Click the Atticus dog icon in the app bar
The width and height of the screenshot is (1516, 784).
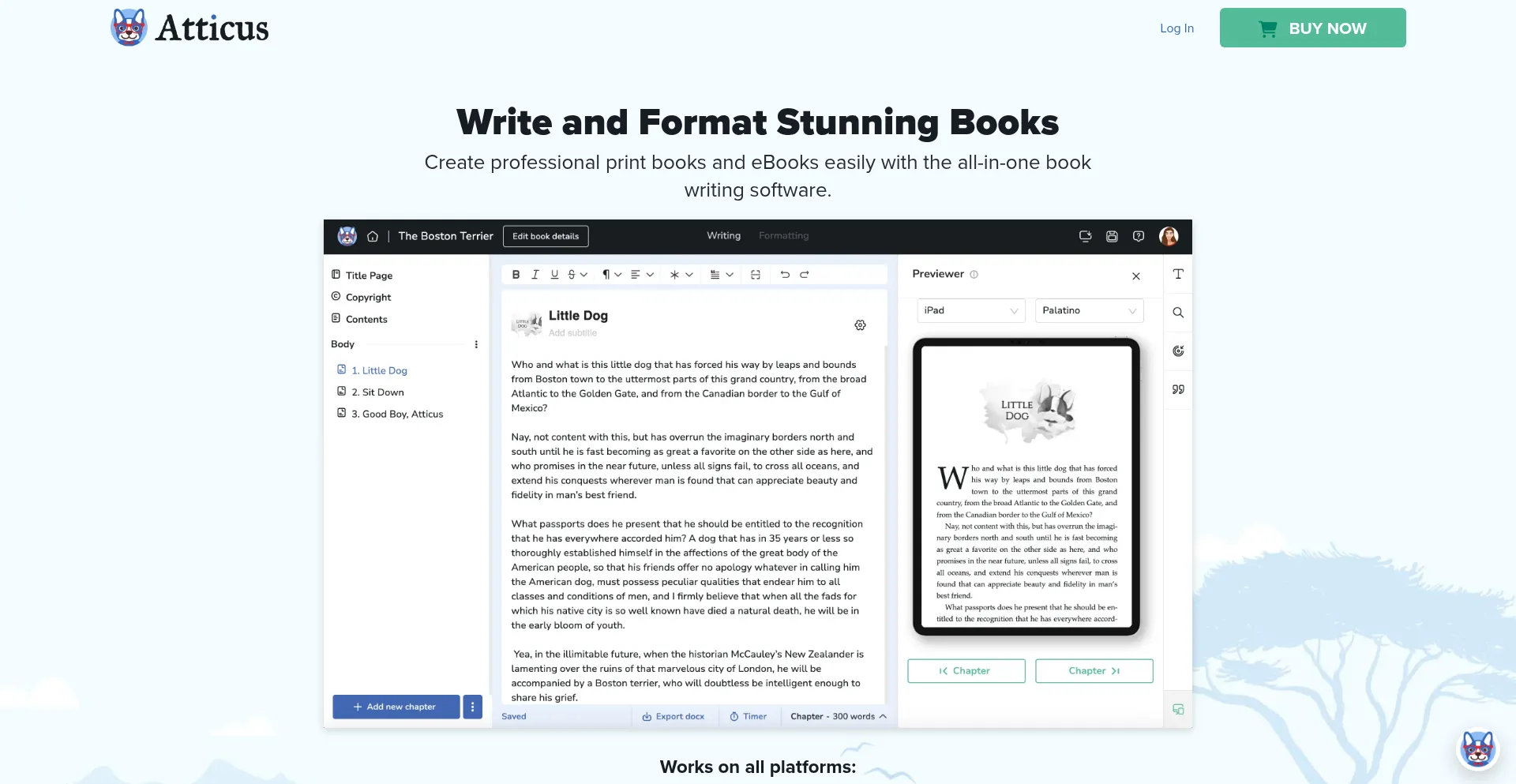[x=347, y=236]
